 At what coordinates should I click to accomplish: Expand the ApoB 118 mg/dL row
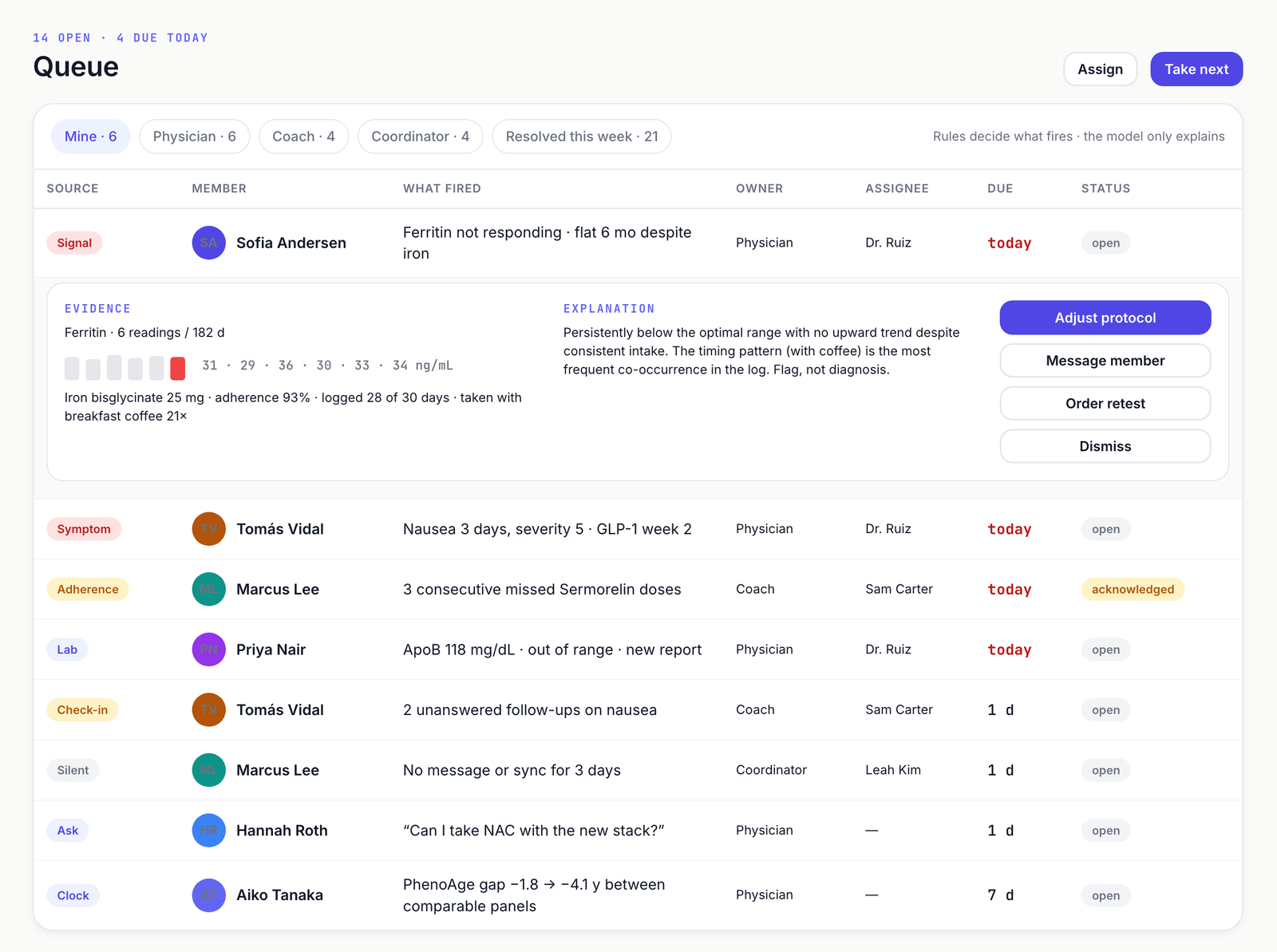(x=638, y=650)
